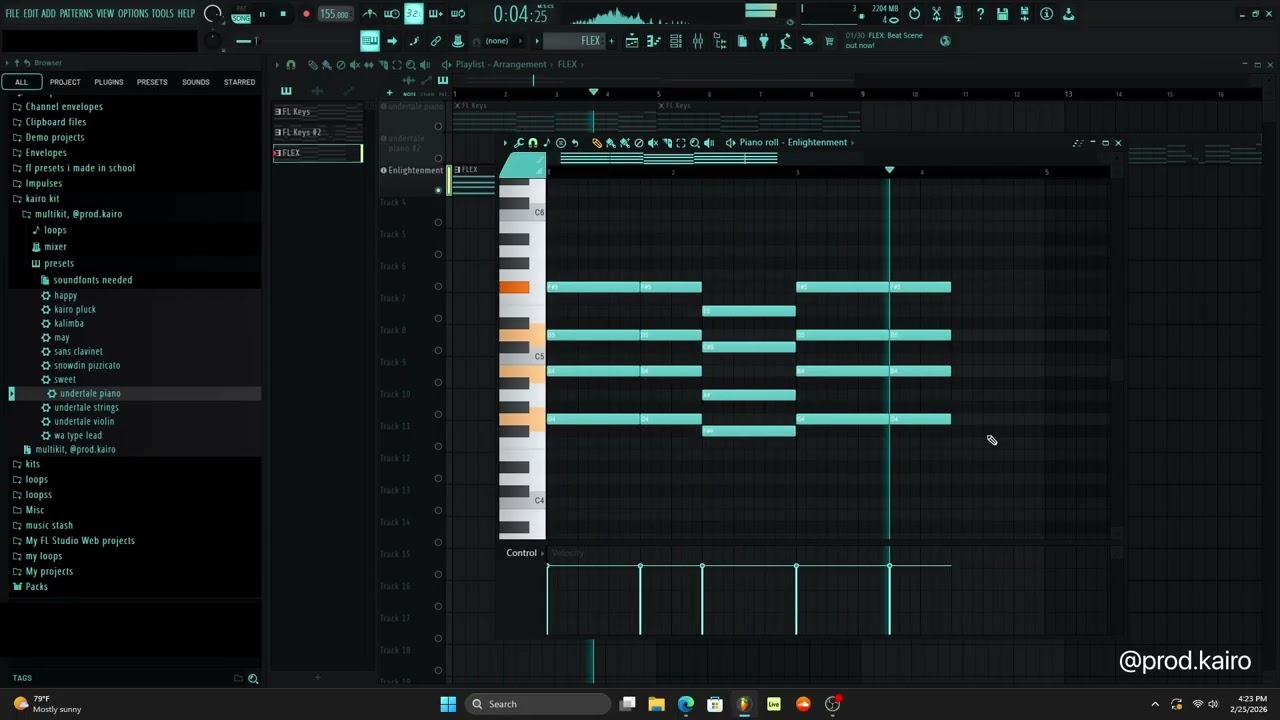Select the Piano roll zoom magnifier tool
Viewport: 1280px width, 720px height.
click(x=695, y=143)
